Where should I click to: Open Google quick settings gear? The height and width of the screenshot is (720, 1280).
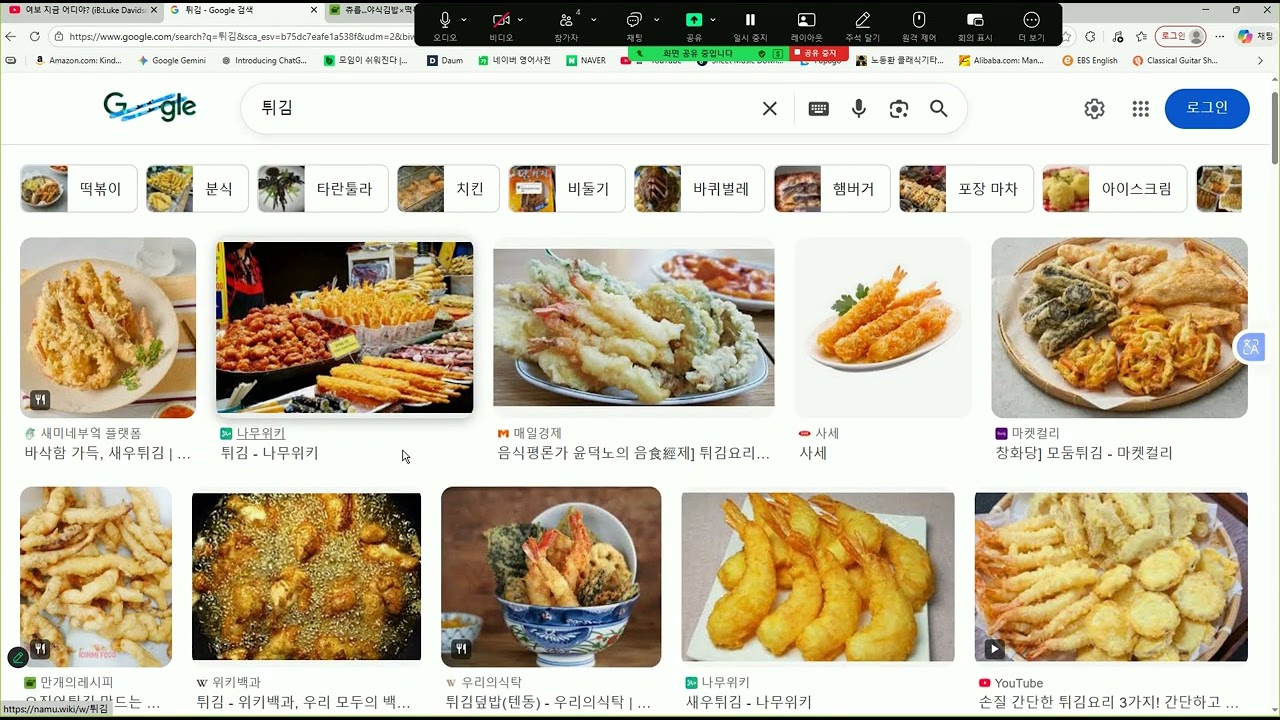(x=1095, y=109)
